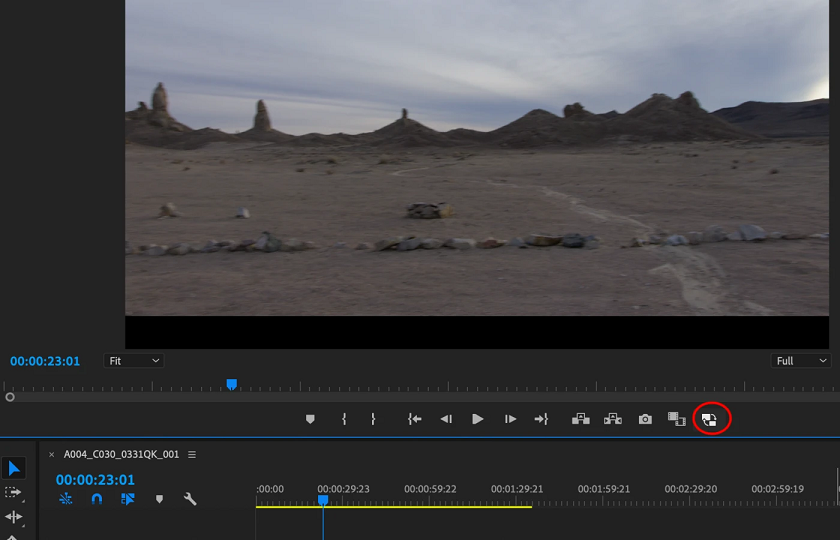The height and width of the screenshot is (540, 840).
Task: Toggle Snap in Timeline magnet icon
Action: [97, 498]
